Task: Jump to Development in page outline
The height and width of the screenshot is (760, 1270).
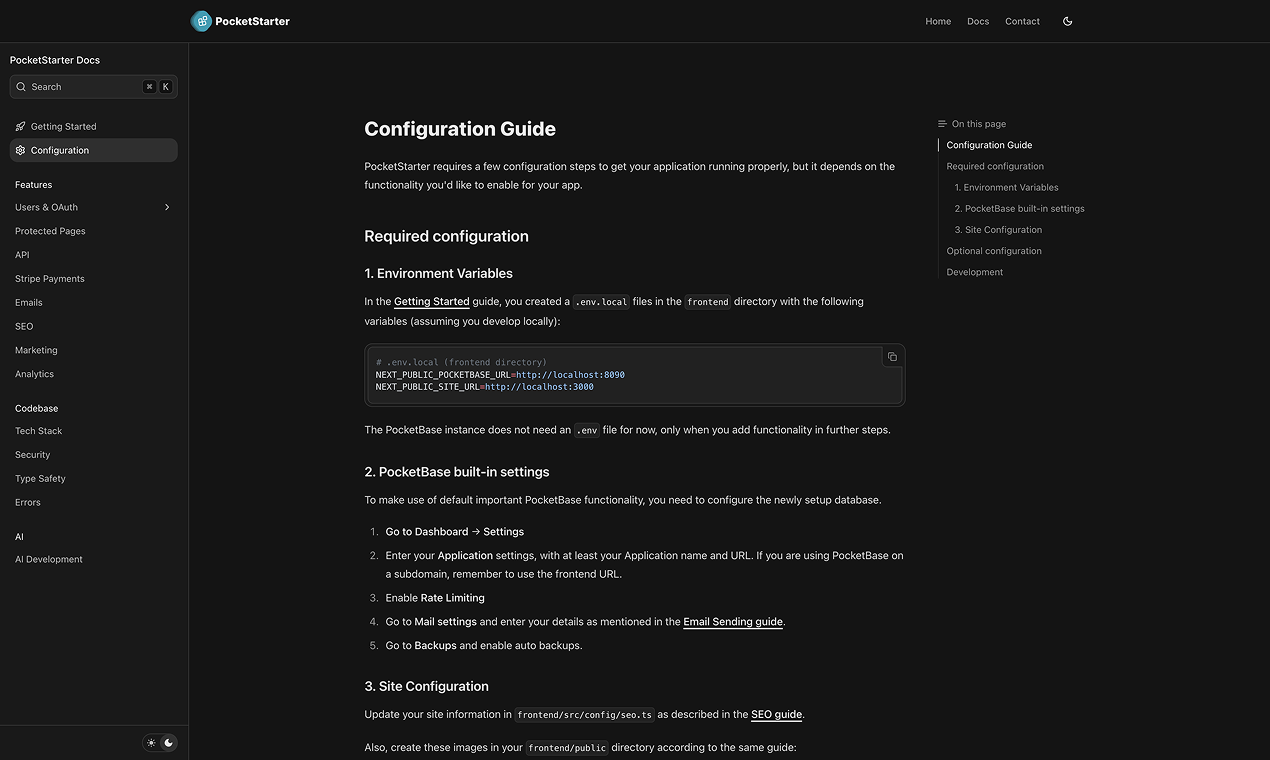Action: point(975,272)
